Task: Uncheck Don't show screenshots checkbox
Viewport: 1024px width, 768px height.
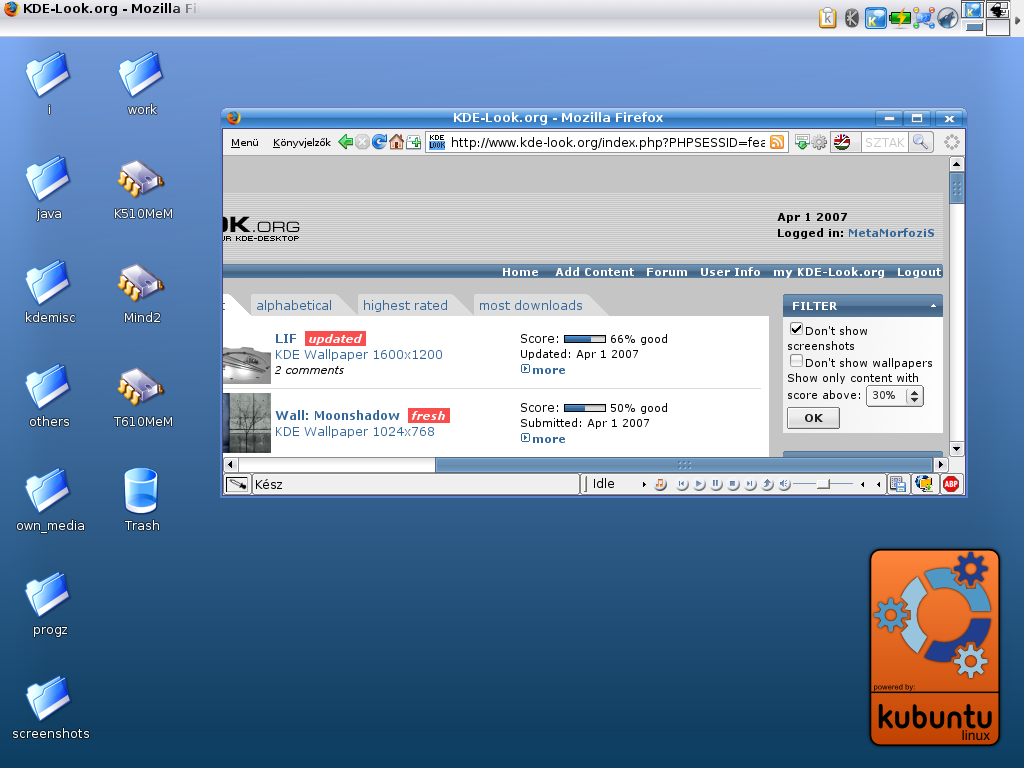Action: coord(796,328)
